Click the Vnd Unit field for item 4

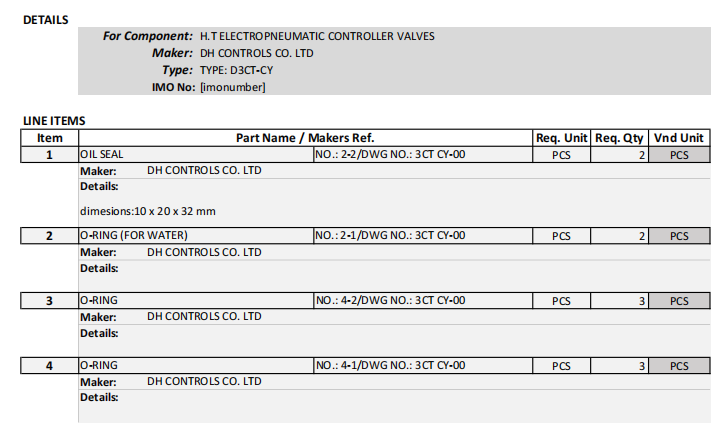[x=679, y=366]
